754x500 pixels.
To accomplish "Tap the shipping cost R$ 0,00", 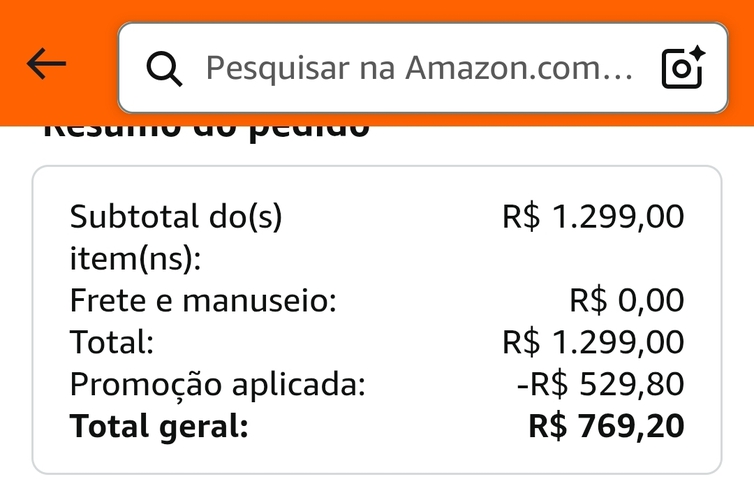I will [627, 300].
